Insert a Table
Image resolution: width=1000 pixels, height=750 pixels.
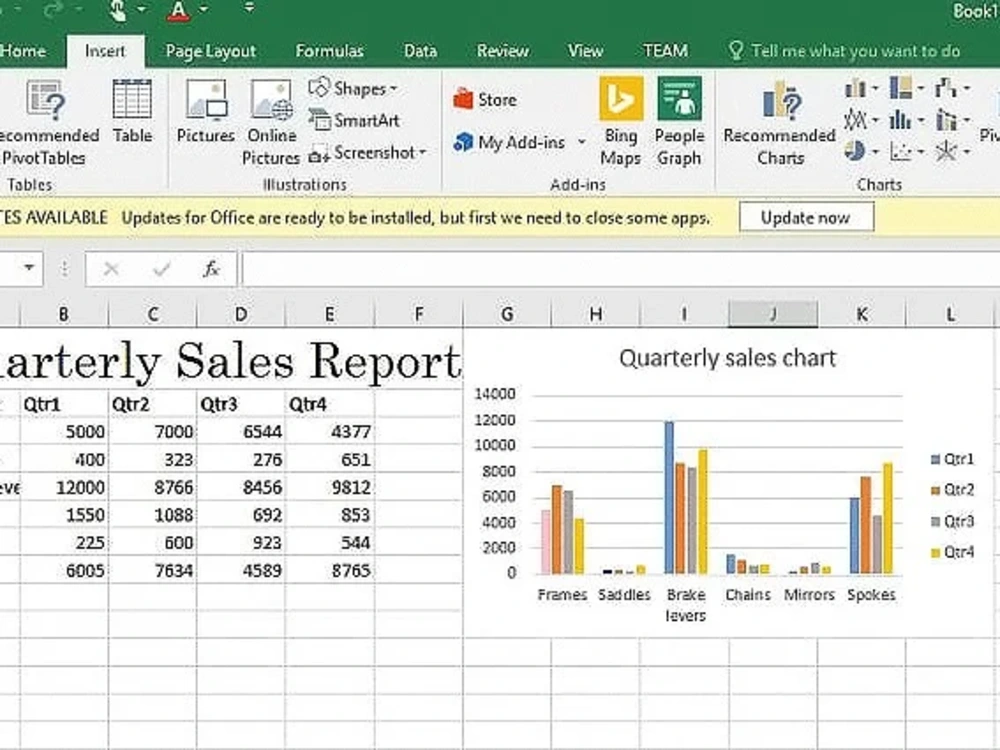132,112
